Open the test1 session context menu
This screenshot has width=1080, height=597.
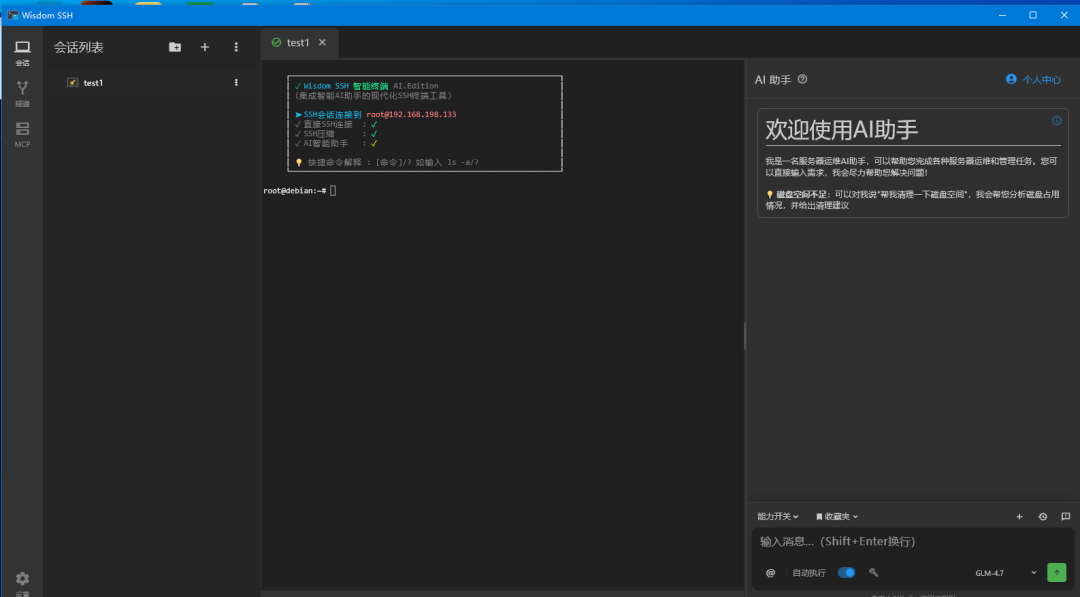click(x=236, y=82)
